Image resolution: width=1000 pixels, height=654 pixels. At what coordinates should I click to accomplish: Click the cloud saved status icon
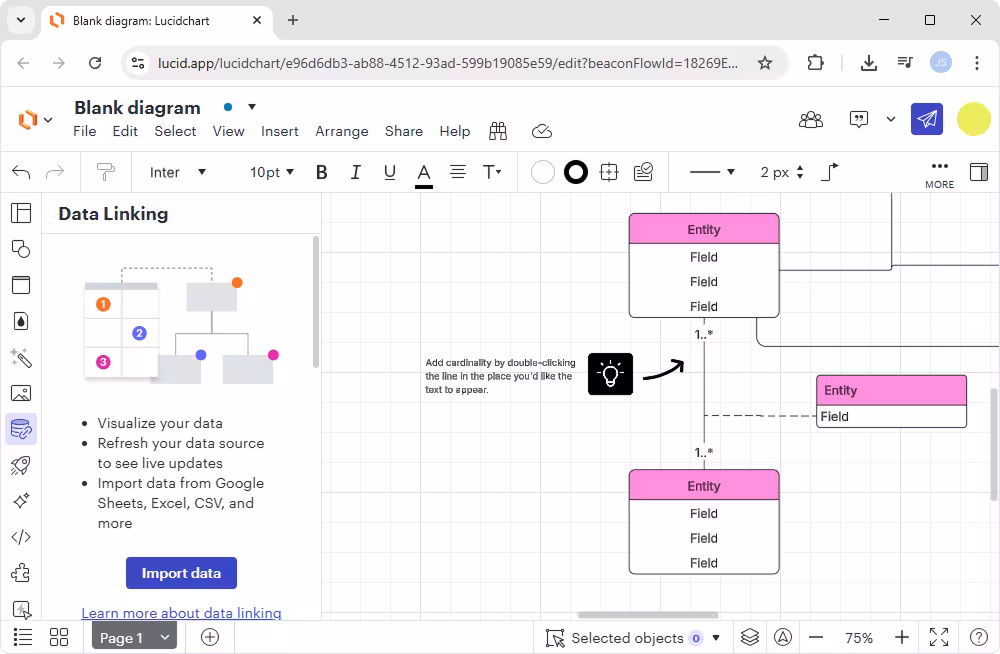coord(541,131)
